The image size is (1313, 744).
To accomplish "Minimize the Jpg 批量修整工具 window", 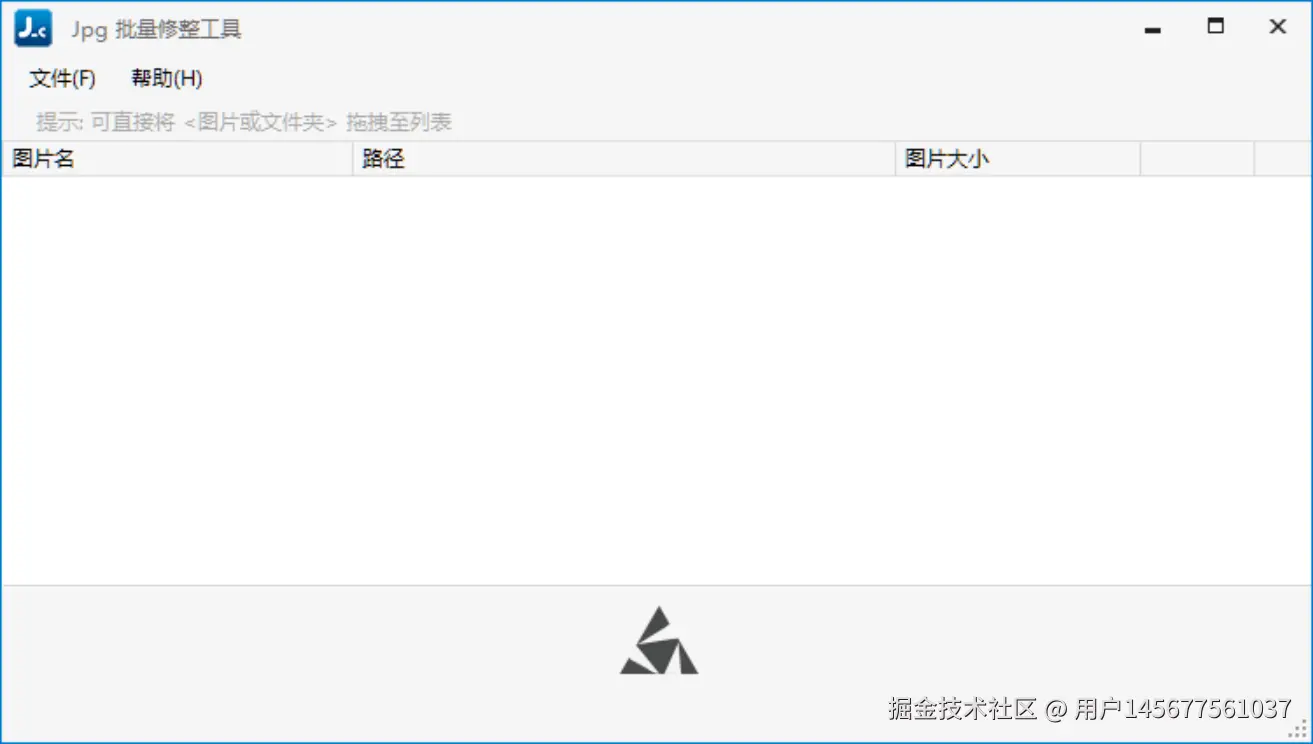I will (x=1153, y=29).
